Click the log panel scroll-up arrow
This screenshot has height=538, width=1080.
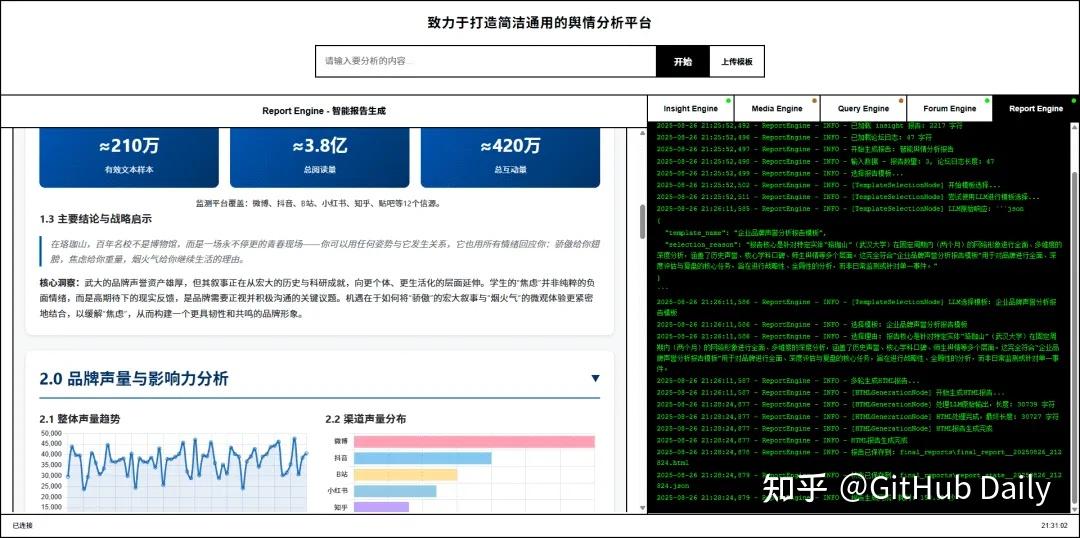(x=1074, y=126)
